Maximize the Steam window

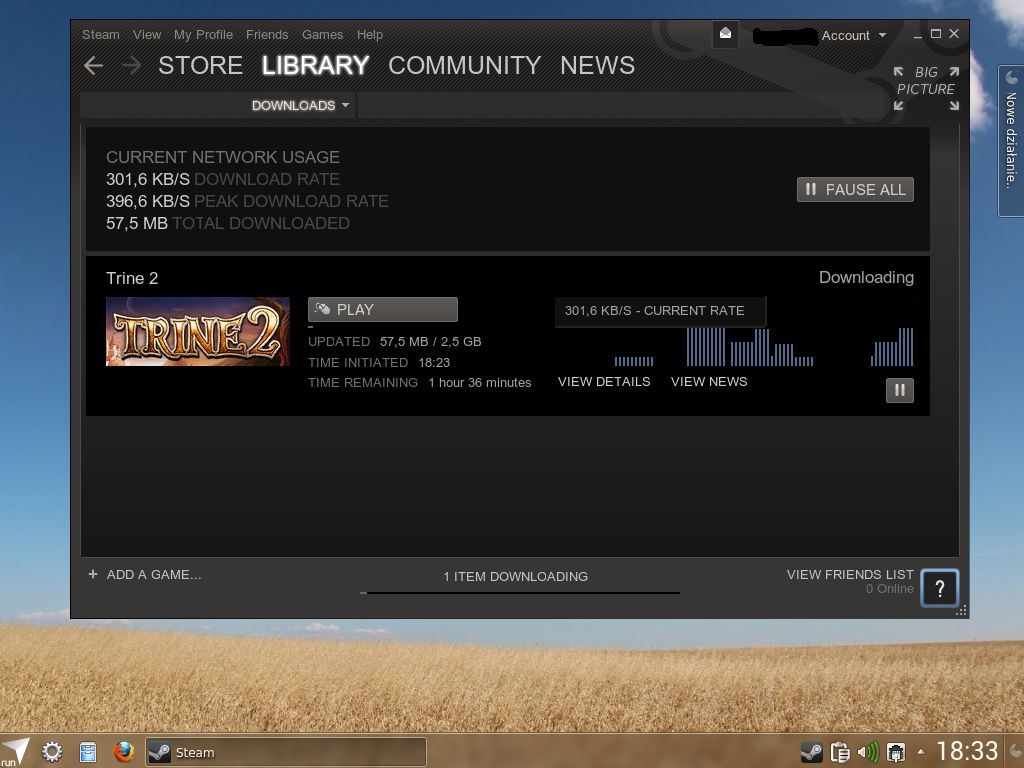936,34
